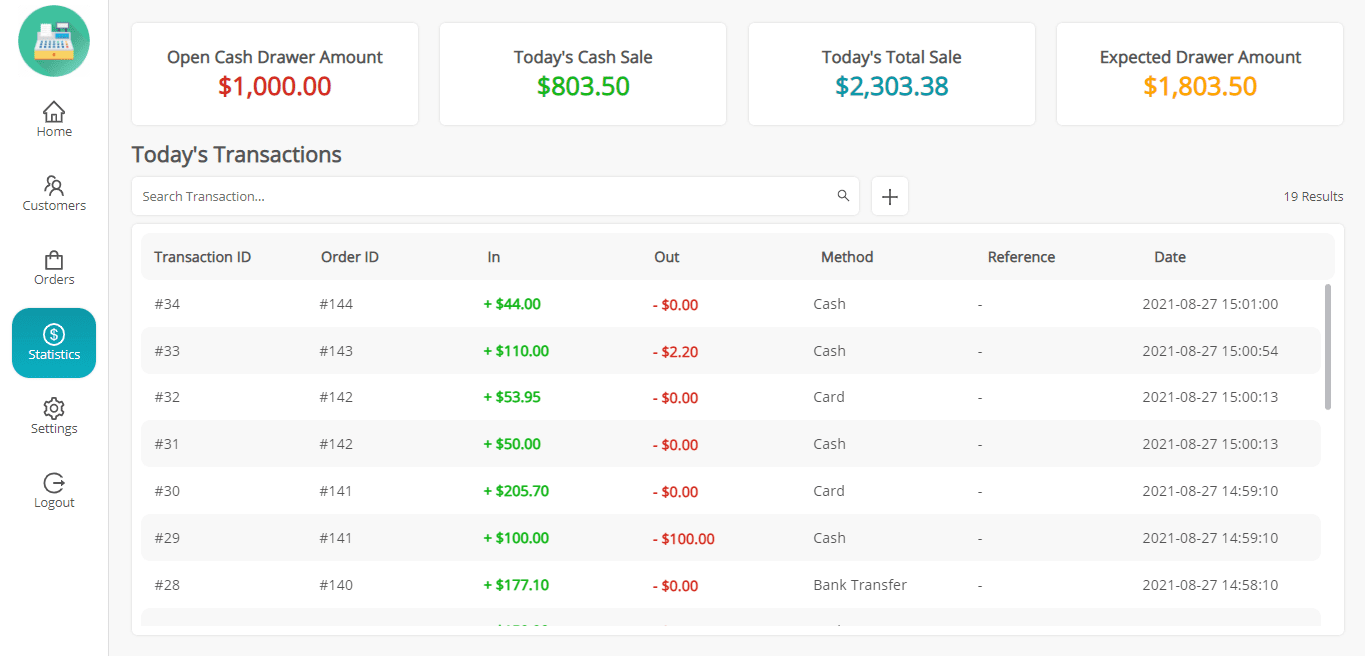Click the cash register app logo
The height and width of the screenshot is (656, 1365).
54,41
